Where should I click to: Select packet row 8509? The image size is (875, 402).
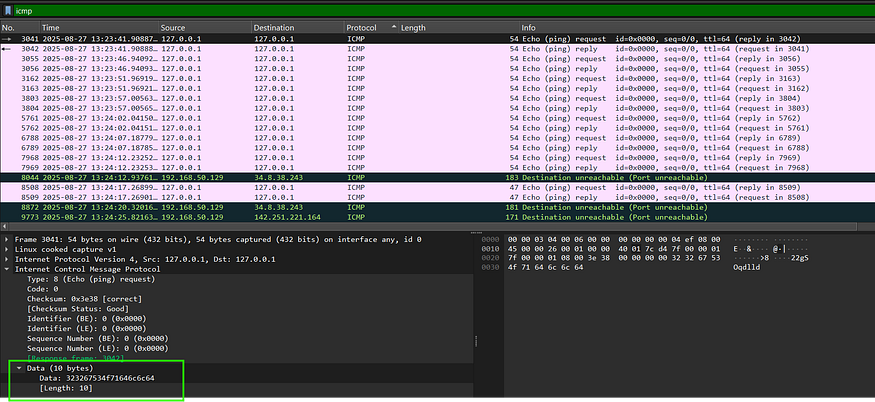[x=438, y=197]
